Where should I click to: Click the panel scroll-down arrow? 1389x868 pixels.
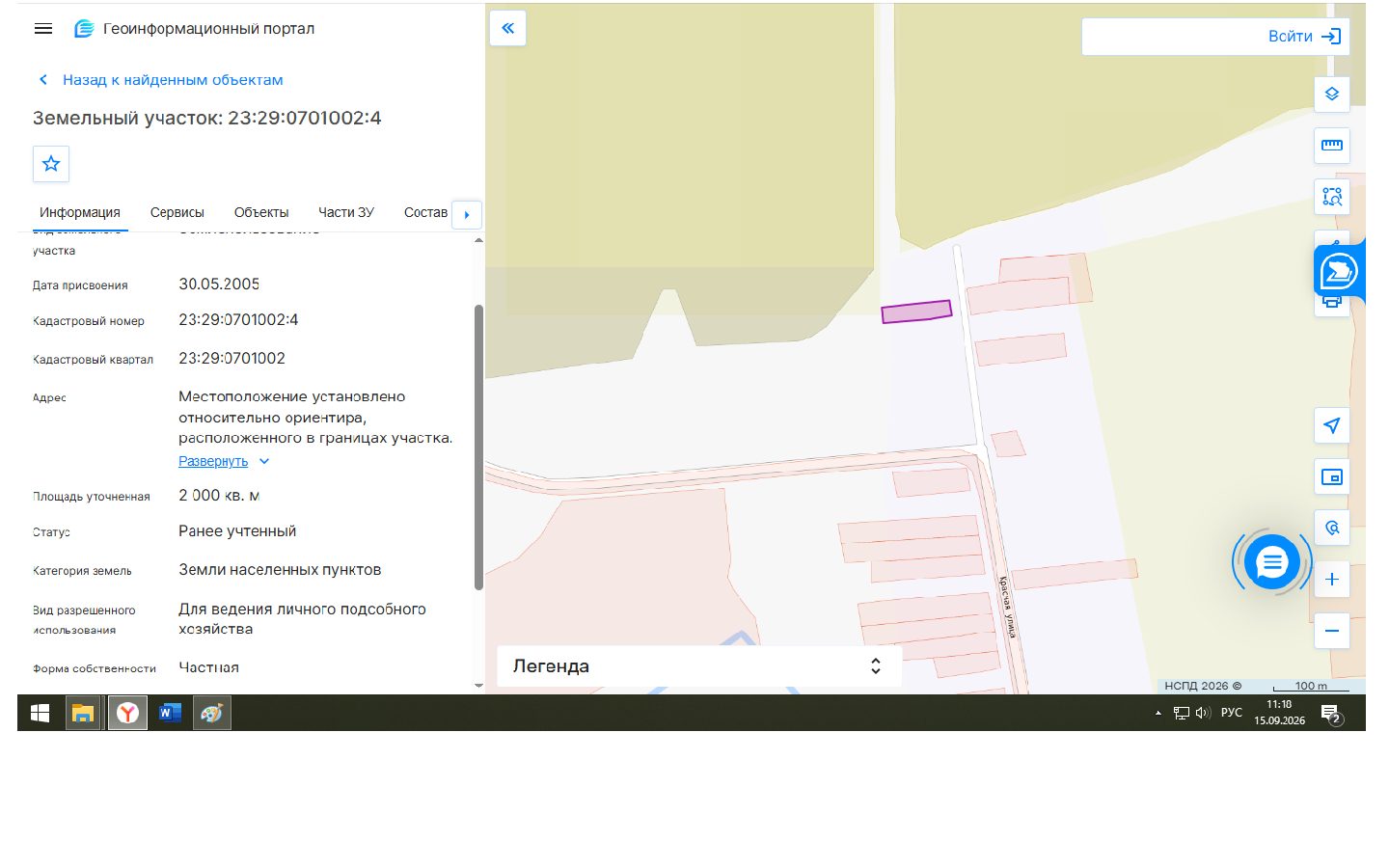click(478, 686)
